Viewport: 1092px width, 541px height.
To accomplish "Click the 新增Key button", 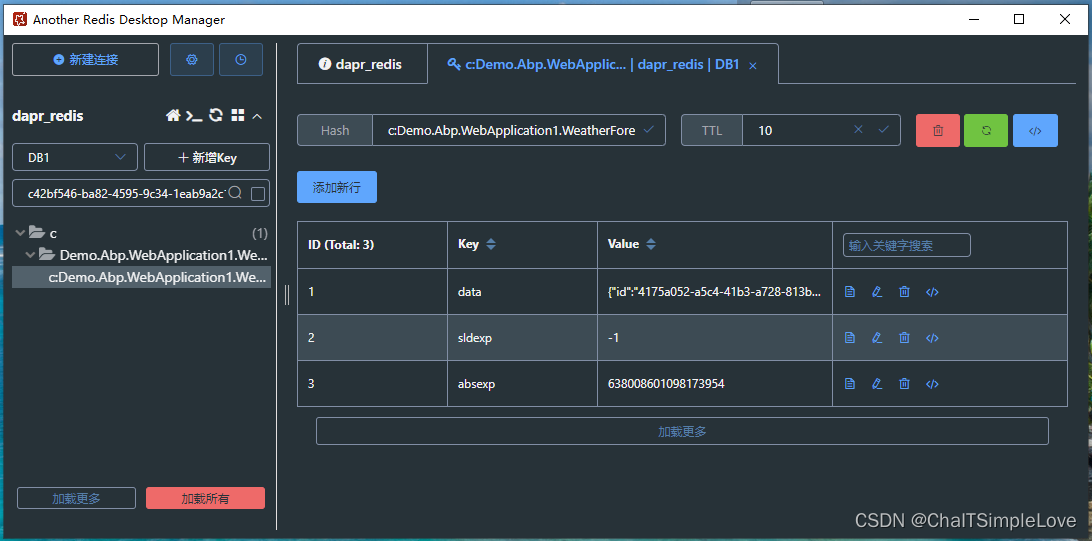I will click(x=207, y=157).
